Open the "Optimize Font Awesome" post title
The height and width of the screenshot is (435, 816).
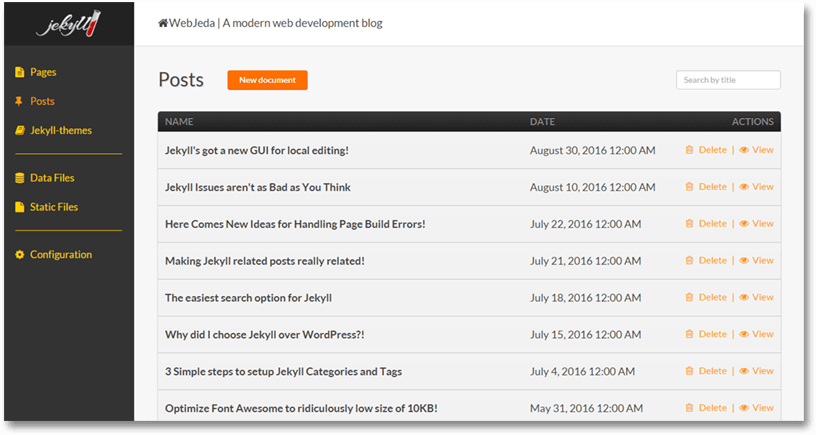(301, 408)
